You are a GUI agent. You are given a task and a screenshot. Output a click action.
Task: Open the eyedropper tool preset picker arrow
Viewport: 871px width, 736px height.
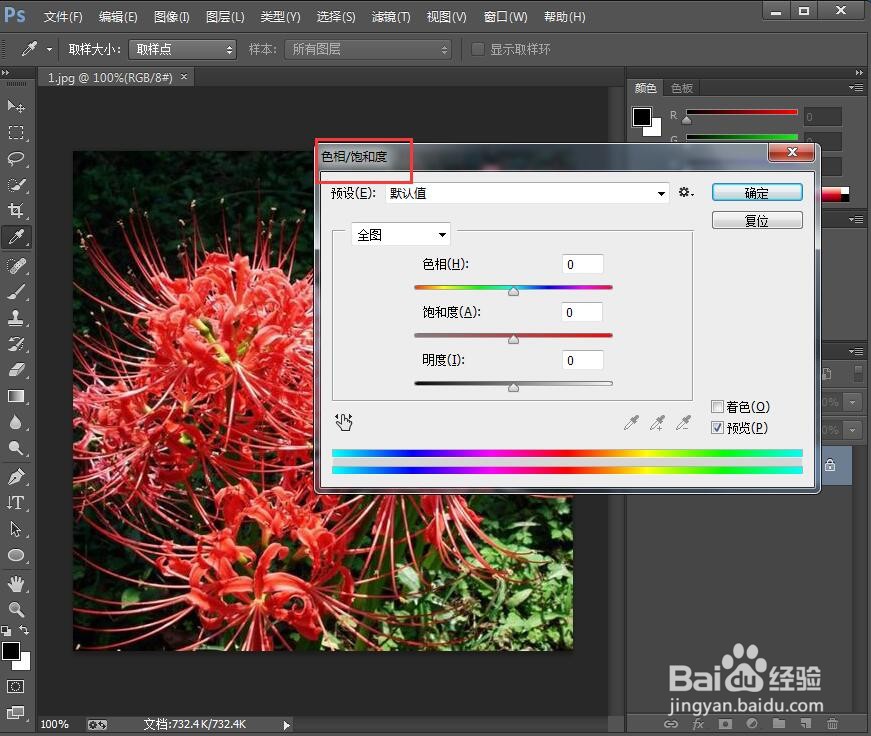click(x=49, y=49)
